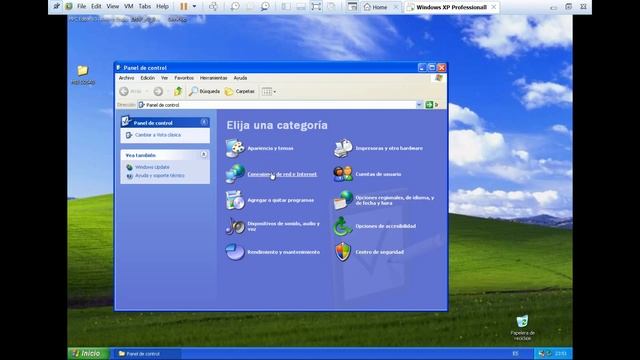This screenshot has height=360, width=640.
Task: Expand the Dirección address bar dropdown
Action: 419,105
